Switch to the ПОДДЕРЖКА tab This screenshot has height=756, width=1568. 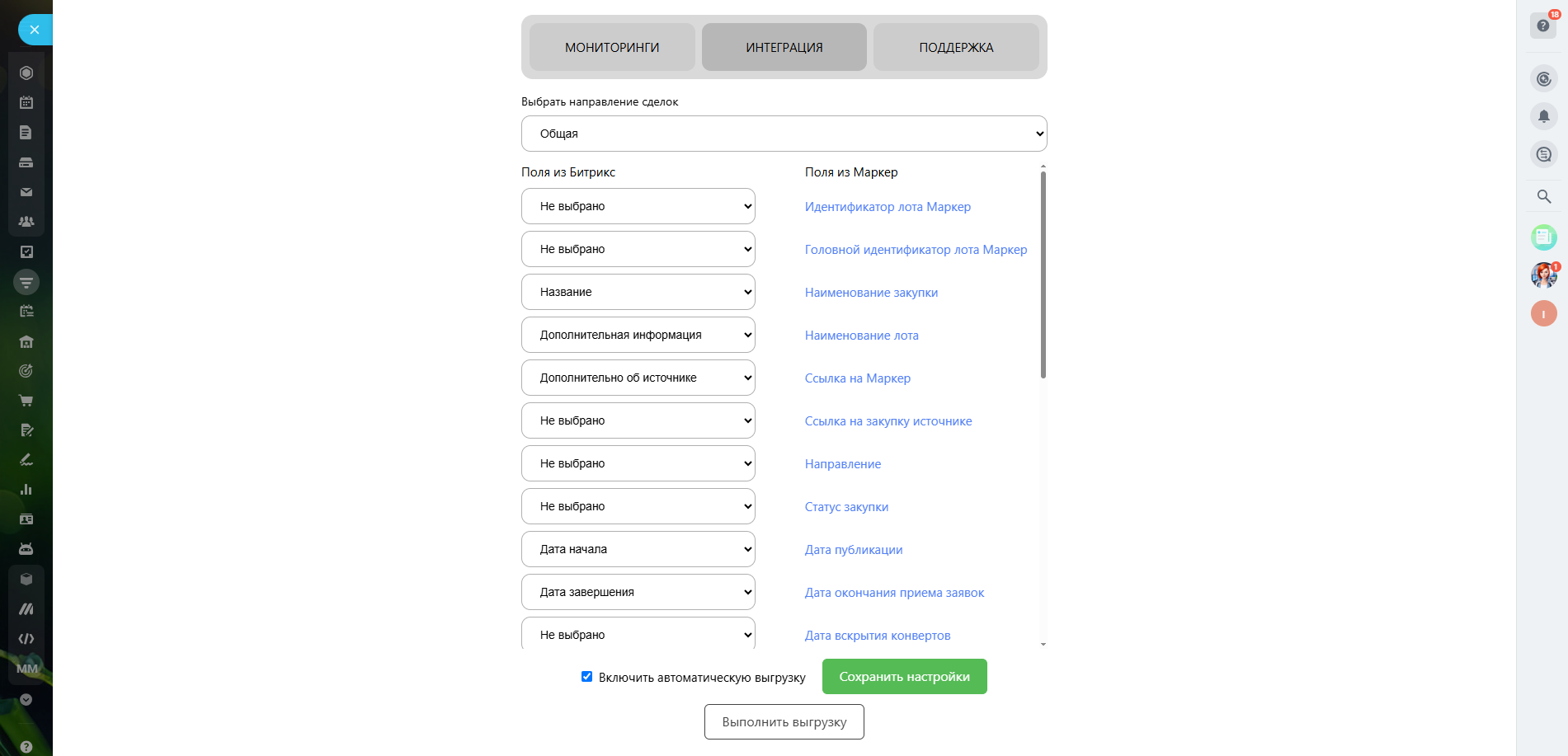click(956, 48)
